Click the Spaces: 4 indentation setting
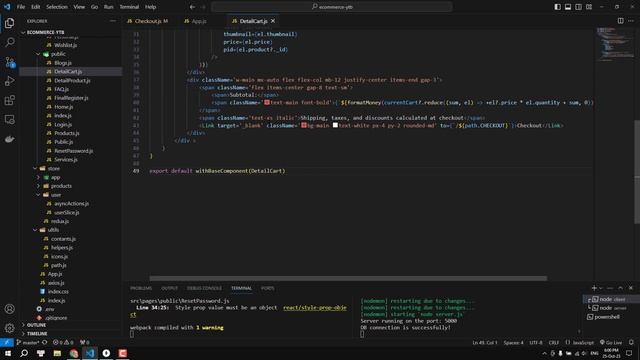The image size is (640, 360). (x=513, y=342)
